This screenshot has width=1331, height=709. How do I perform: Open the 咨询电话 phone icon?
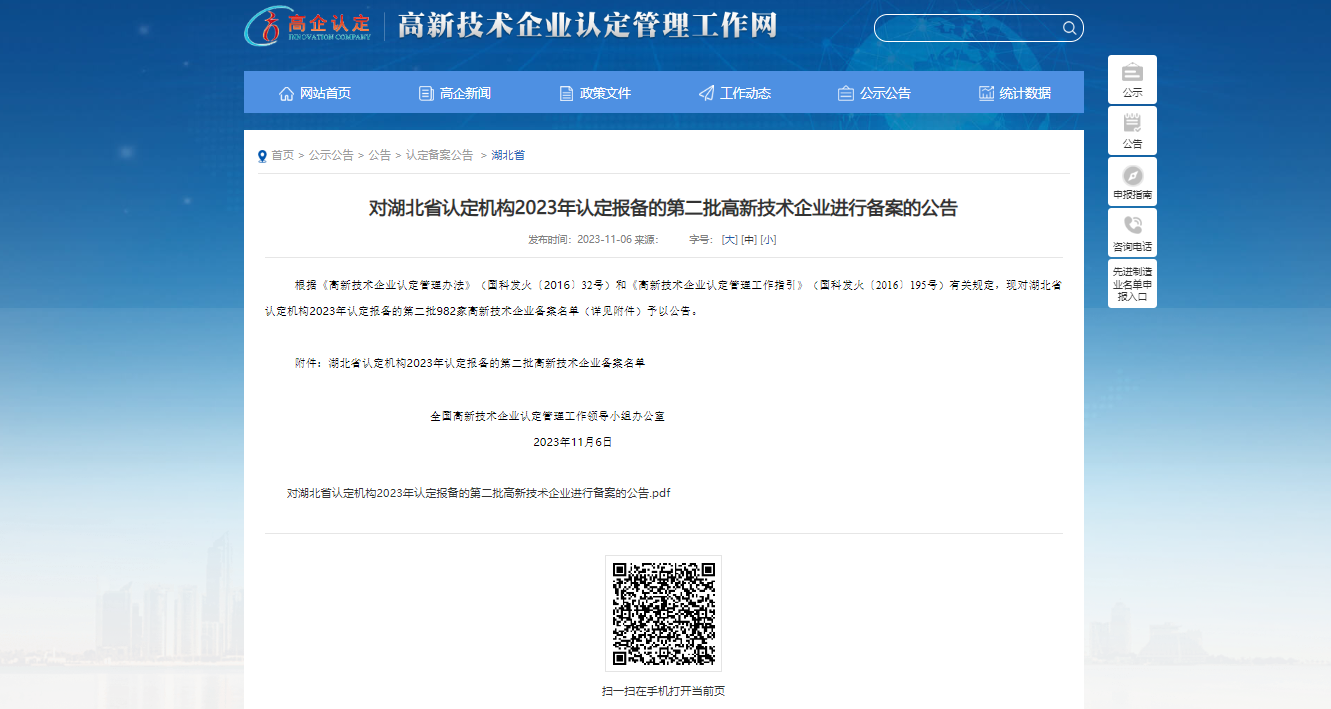(x=1132, y=226)
